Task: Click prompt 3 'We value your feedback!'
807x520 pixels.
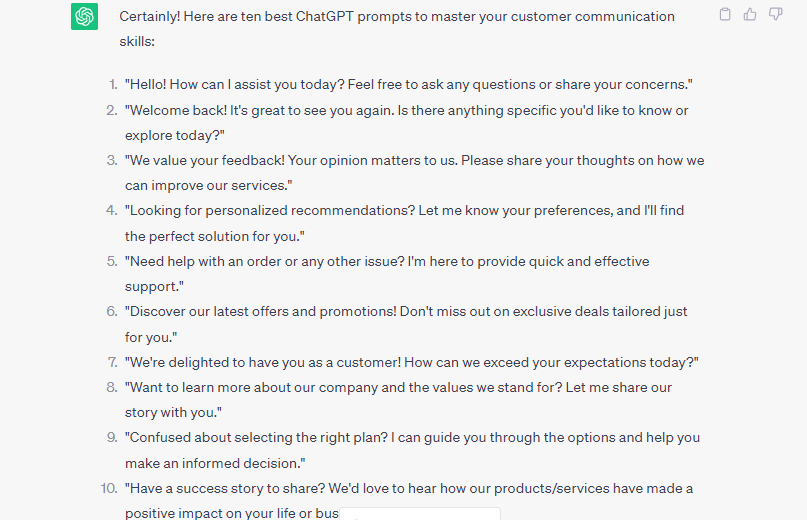Action: (x=414, y=173)
